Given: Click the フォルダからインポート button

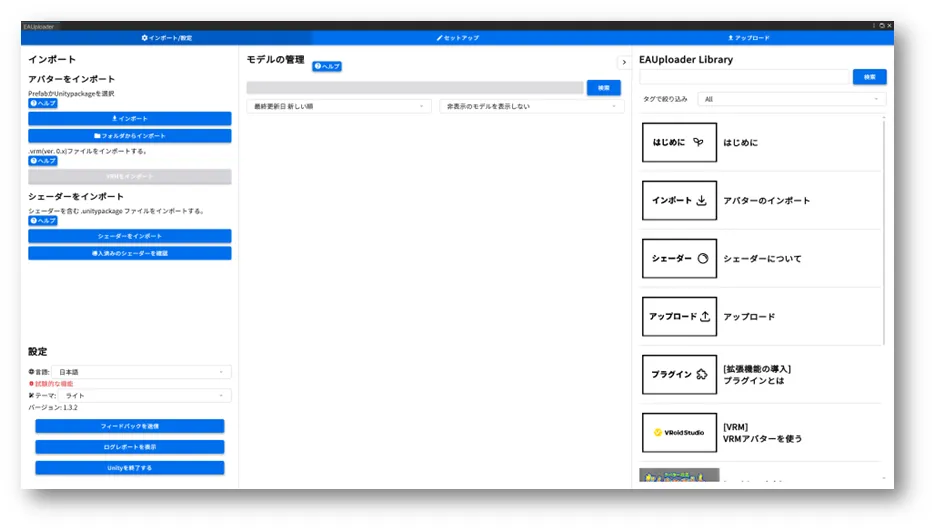Looking at the screenshot, I should (x=130, y=135).
